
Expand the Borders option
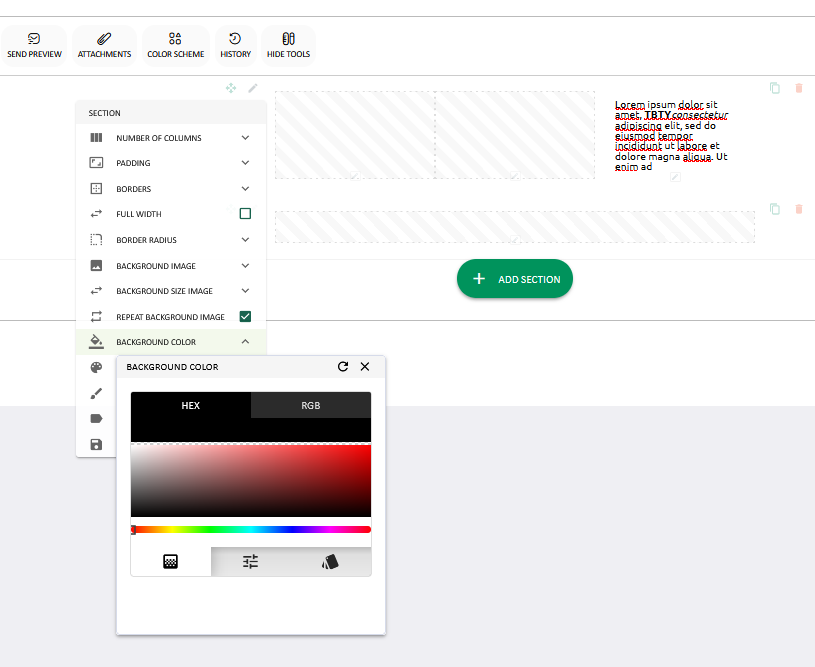coord(245,189)
